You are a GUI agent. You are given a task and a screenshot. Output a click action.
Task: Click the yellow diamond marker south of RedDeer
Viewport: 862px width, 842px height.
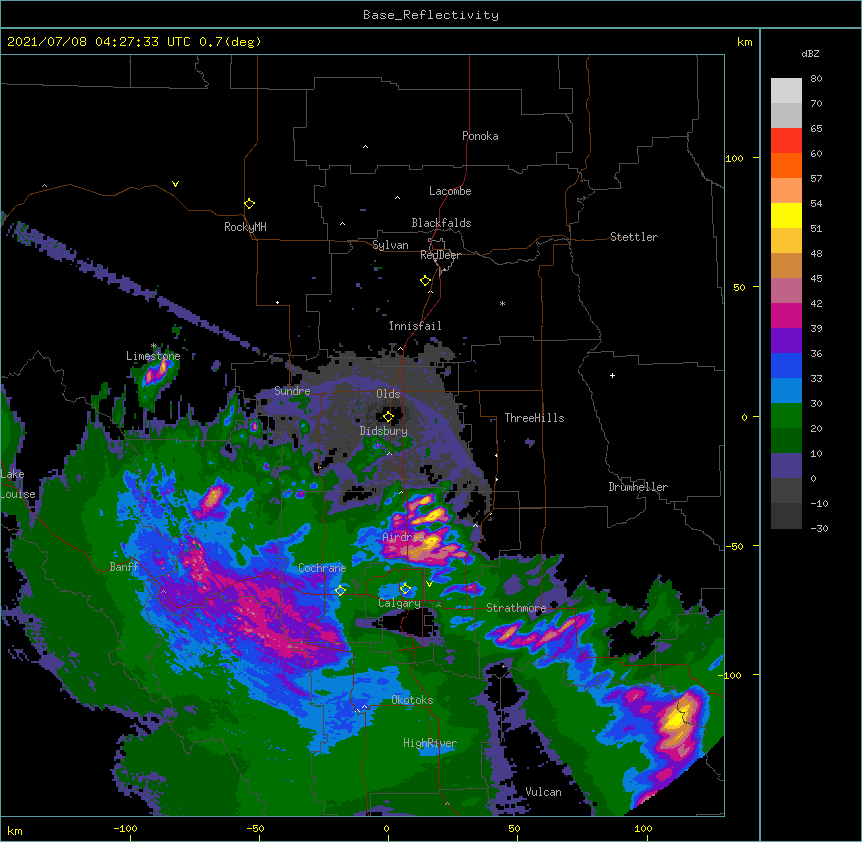(x=425, y=281)
